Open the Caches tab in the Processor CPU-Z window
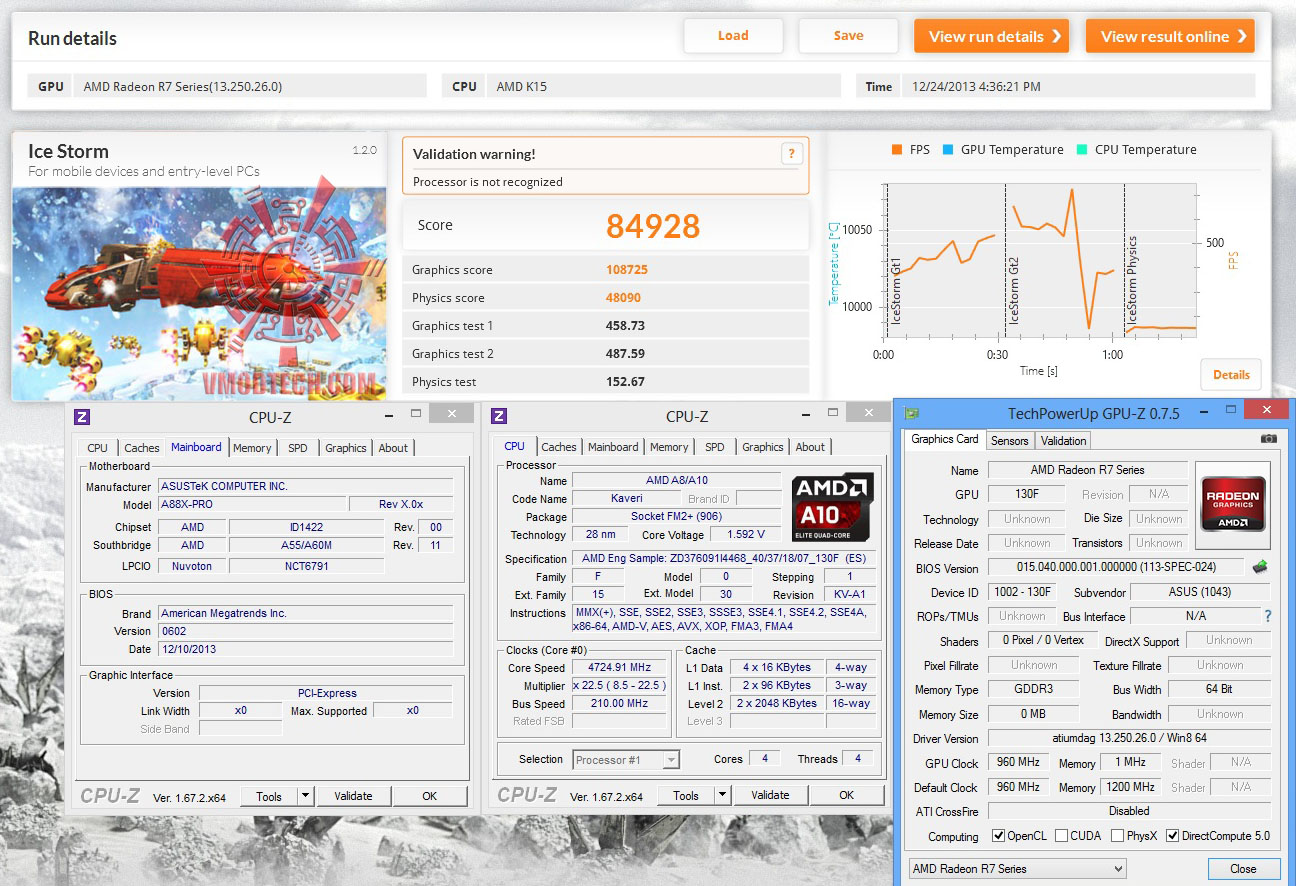The image size is (1296, 886). pos(559,447)
